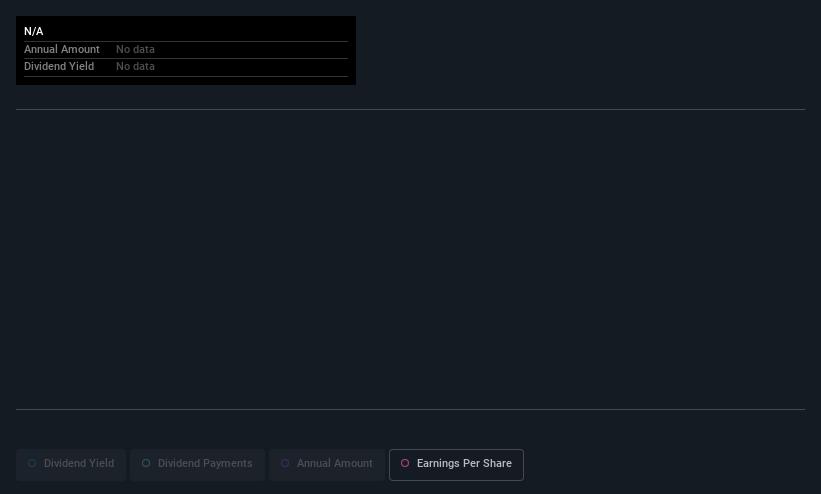Screen dimensions: 821x494
Task: Click the divider below the Dividend Yield row
Action: (186, 76)
